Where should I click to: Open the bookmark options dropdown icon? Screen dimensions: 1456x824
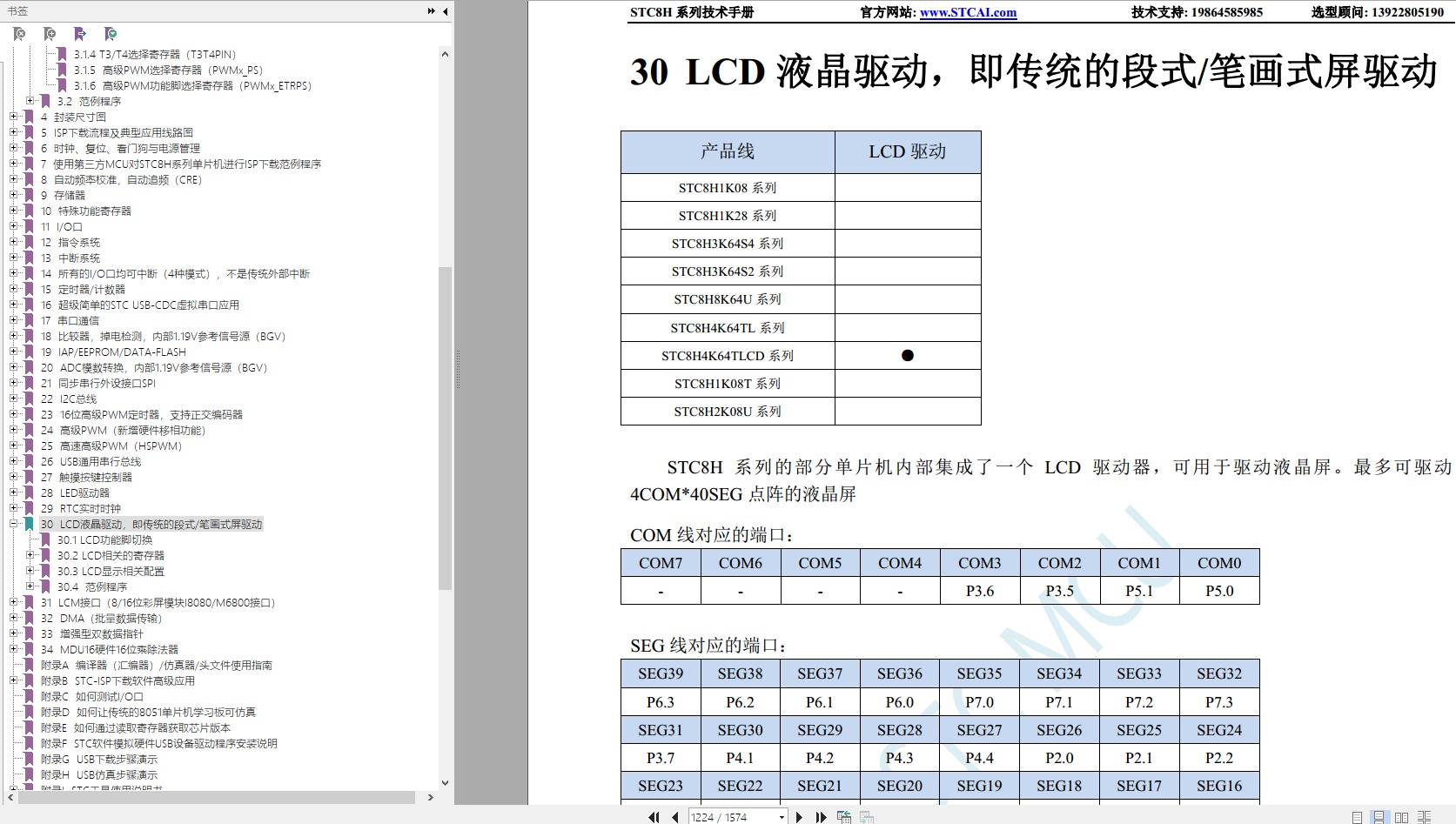(111, 34)
